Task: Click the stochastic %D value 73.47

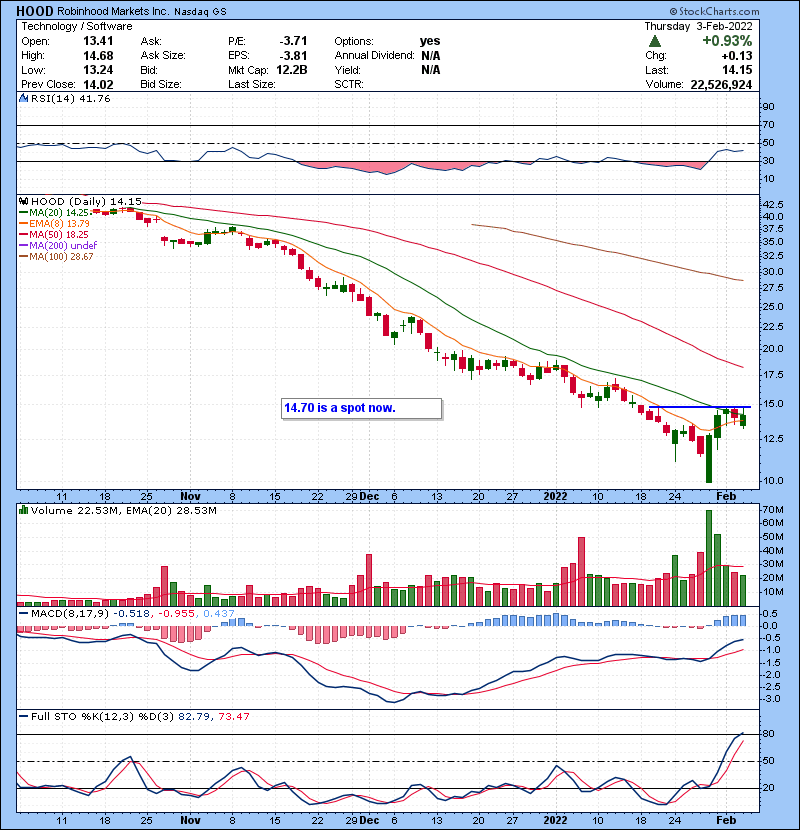Action: pyautogui.click(x=233, y=716)
